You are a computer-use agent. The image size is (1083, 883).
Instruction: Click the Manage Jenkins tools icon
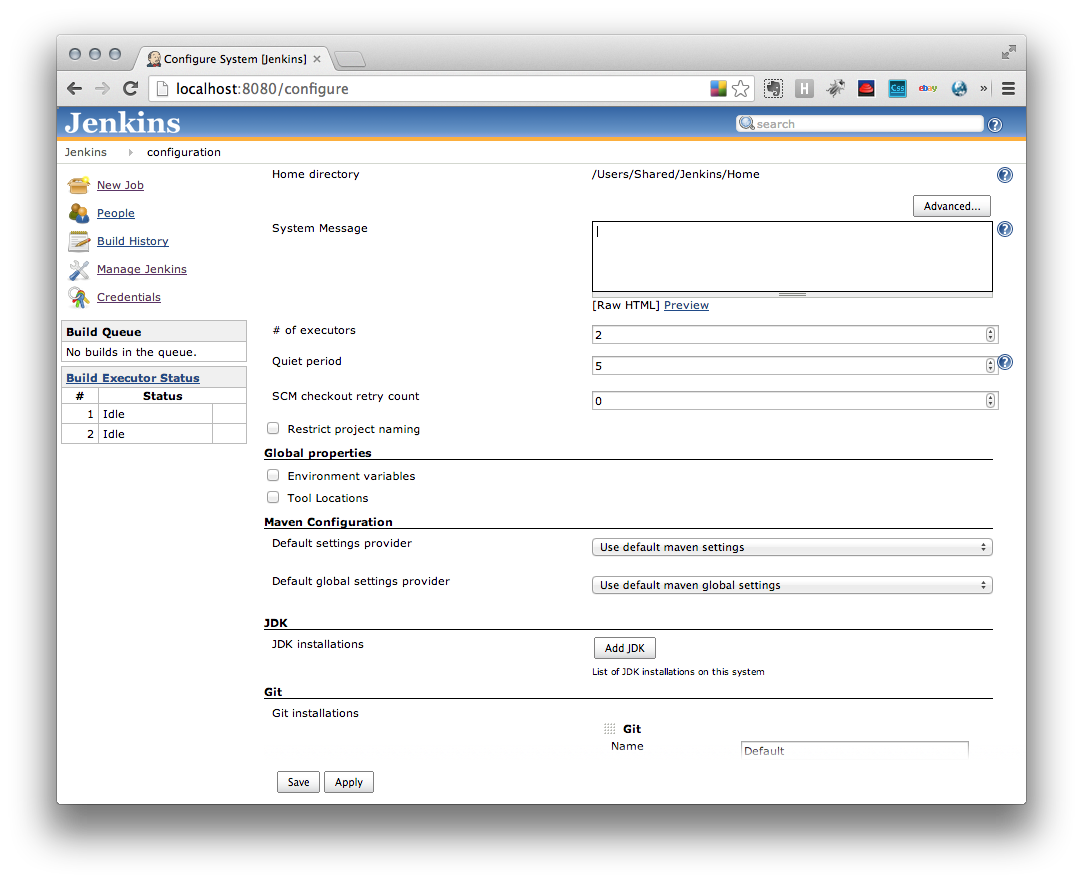(78, 269)
